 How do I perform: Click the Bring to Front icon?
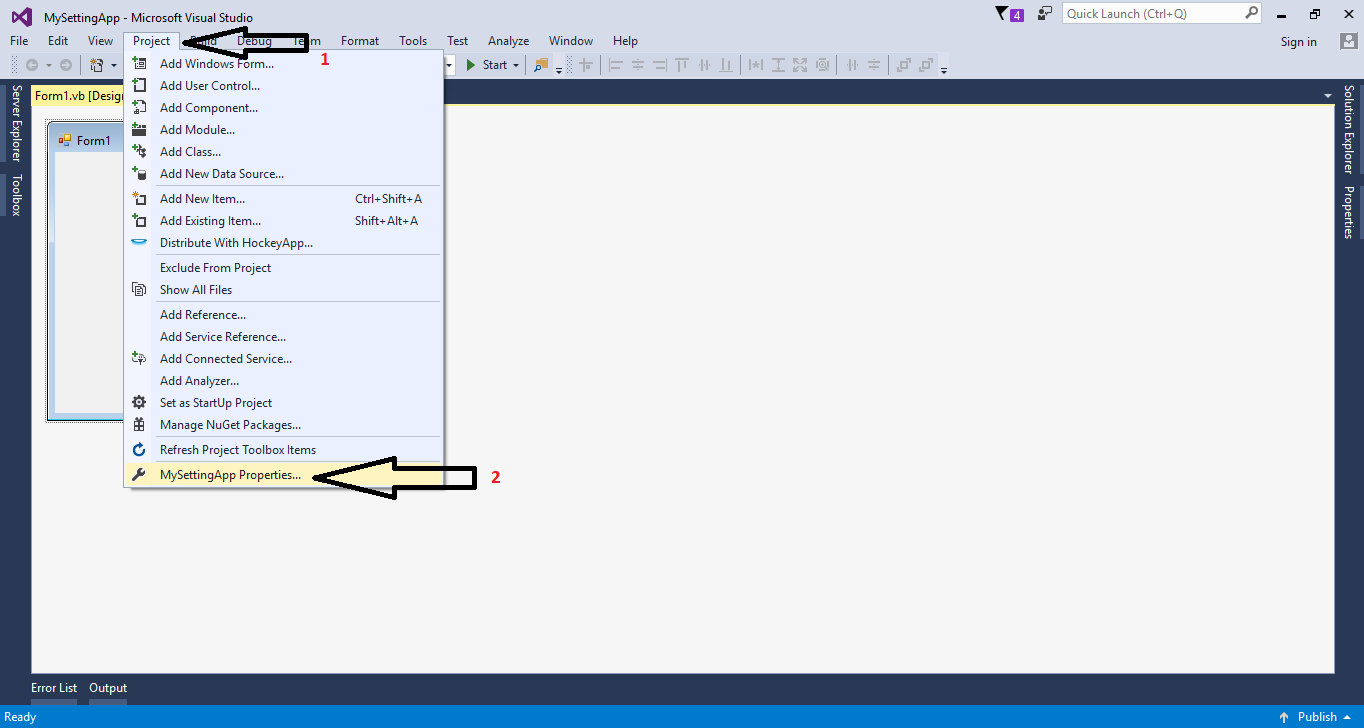point(904,65)
